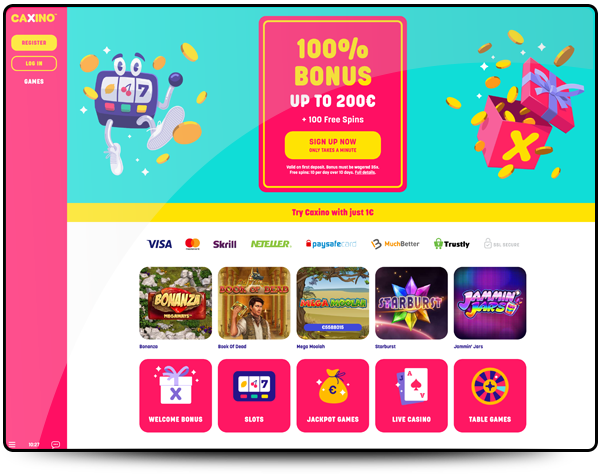Open the Full details link
Image resolution: width=600 pixels, height=474 pixels.
pyautogui.click(x=365, y=173)
